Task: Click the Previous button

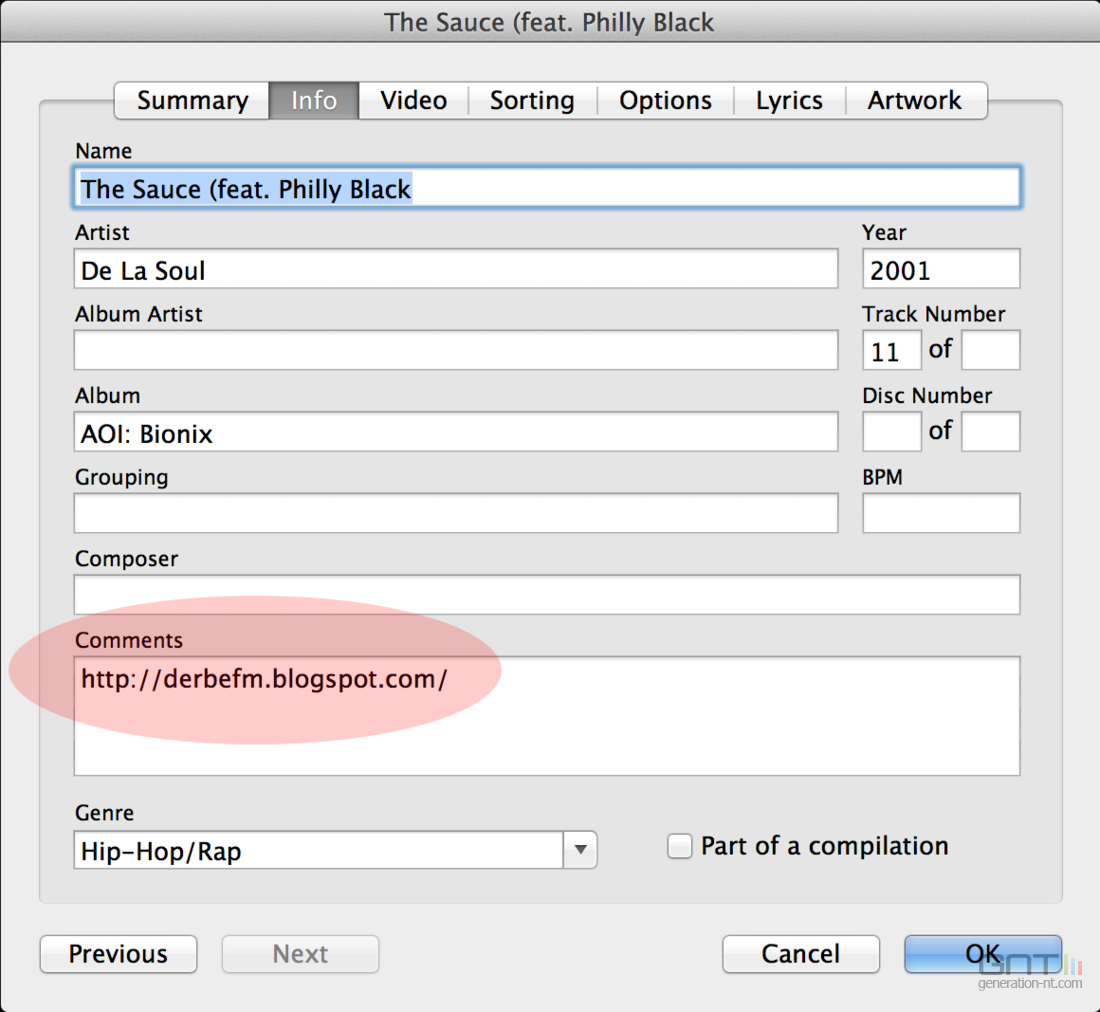Action: (119, 954)
